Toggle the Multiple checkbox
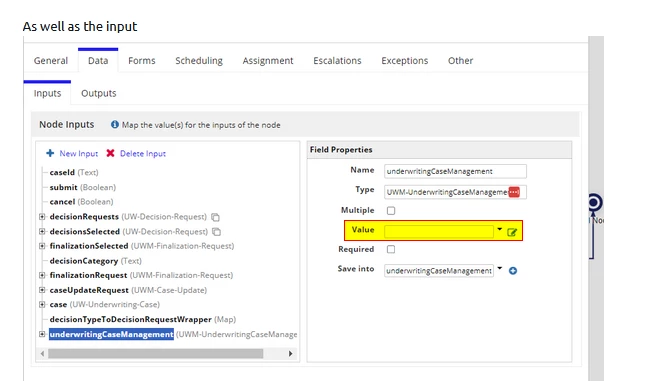This screenshot has width=655, height=381. tap(391, 211)
